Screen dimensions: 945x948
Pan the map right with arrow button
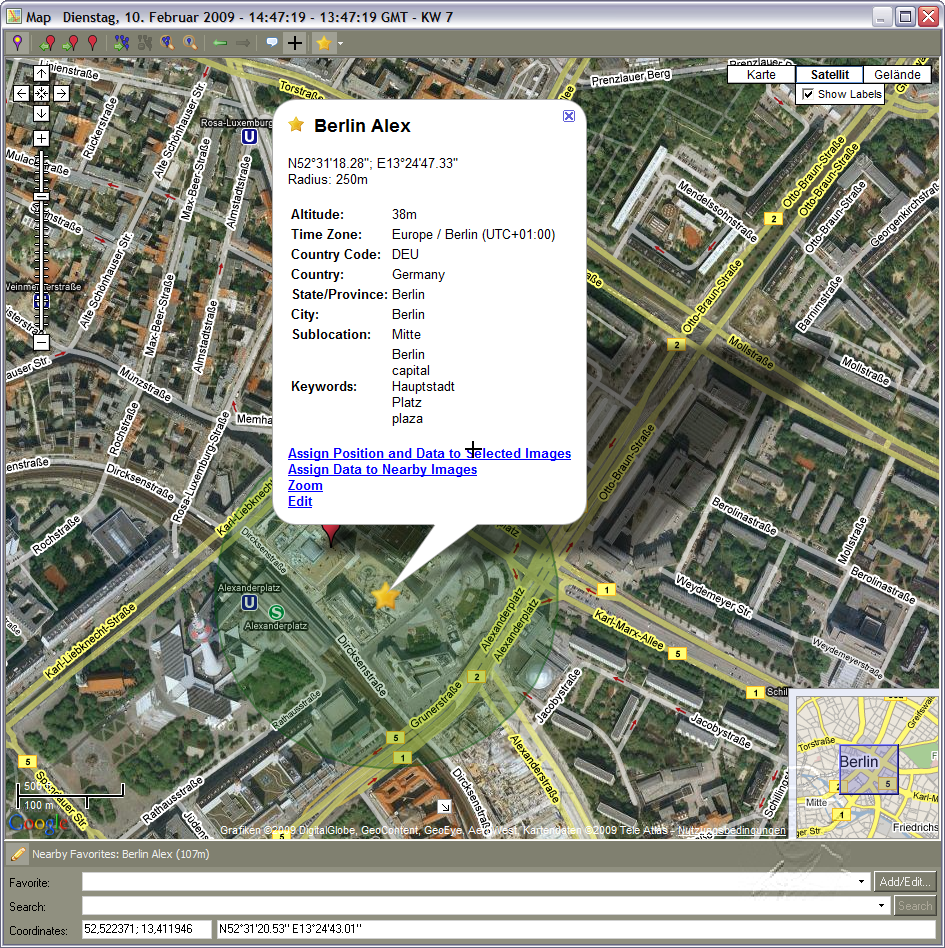point(61,93)
